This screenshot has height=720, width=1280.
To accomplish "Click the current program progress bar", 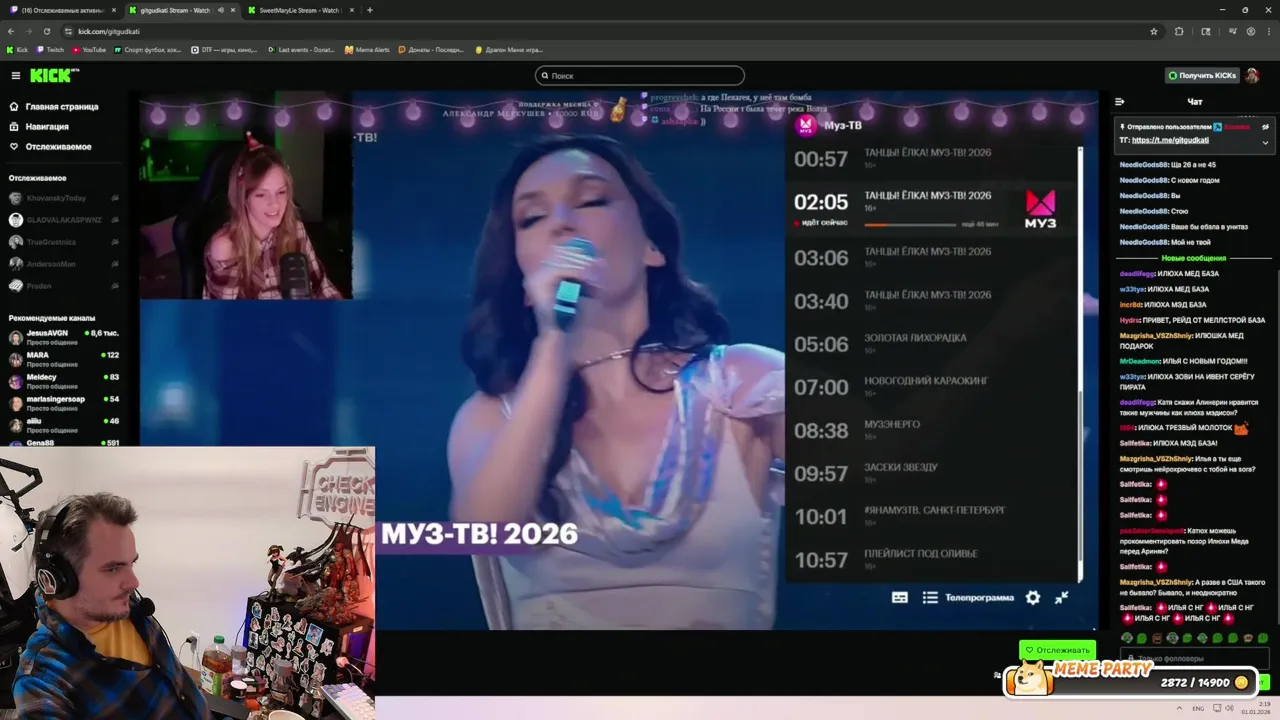I will pos(910,224).
